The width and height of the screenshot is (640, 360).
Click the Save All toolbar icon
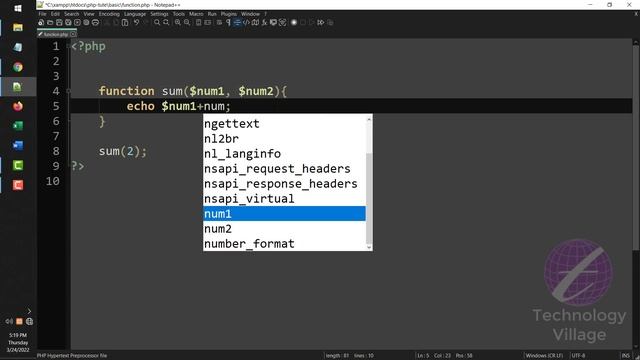pyautogui.click(x=68, y=22)
